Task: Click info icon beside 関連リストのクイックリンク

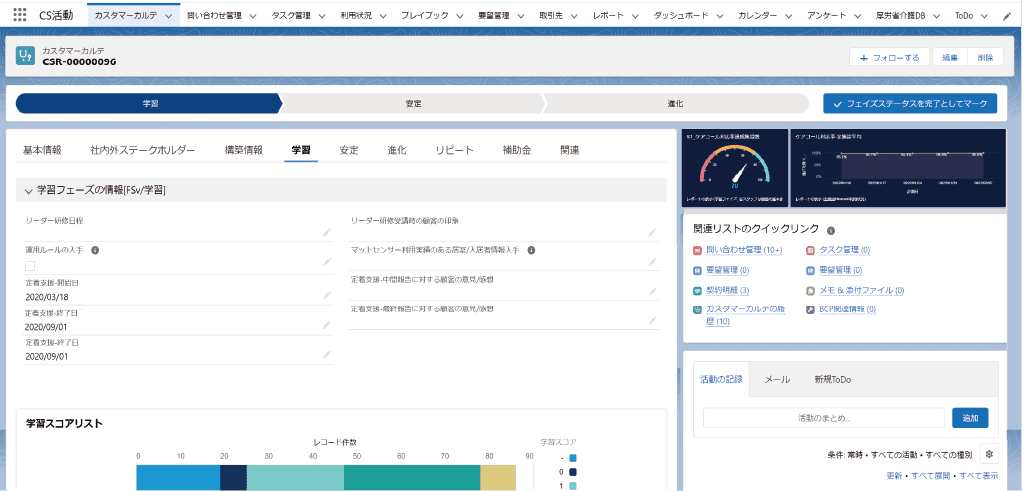Action: pyautogui.click(x=831, y=230)
